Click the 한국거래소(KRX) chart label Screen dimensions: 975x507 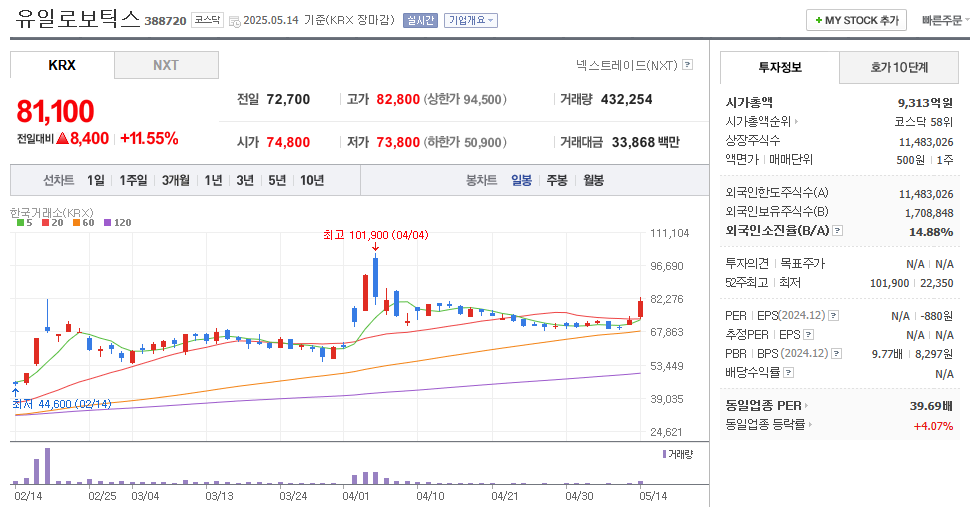[x=52, y=213]
